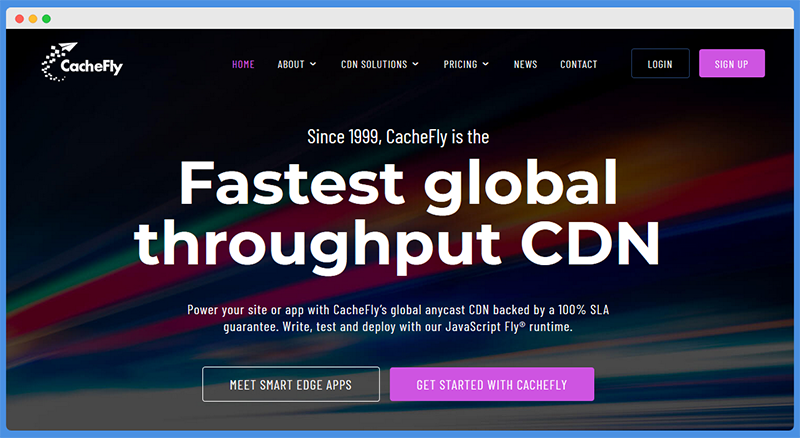
Task: Click the 'Power your site or app' paragraph
Action: point(398,318)
